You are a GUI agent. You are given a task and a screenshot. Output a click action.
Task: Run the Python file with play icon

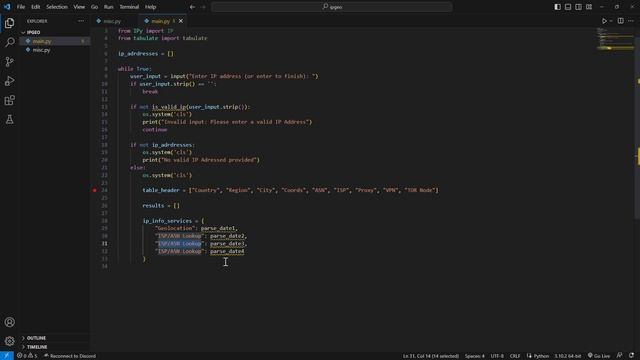(x=604, y=21)
